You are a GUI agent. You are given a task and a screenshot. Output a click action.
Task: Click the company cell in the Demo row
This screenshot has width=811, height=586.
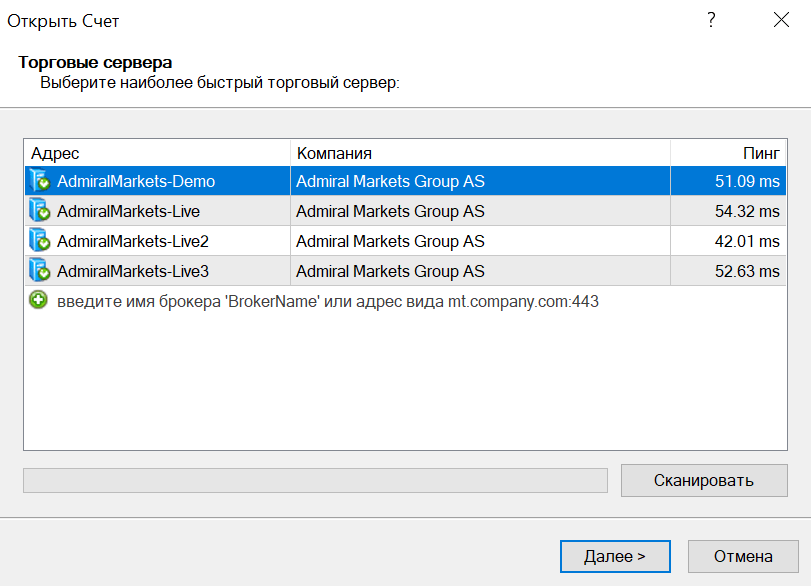tap(480, 181)
